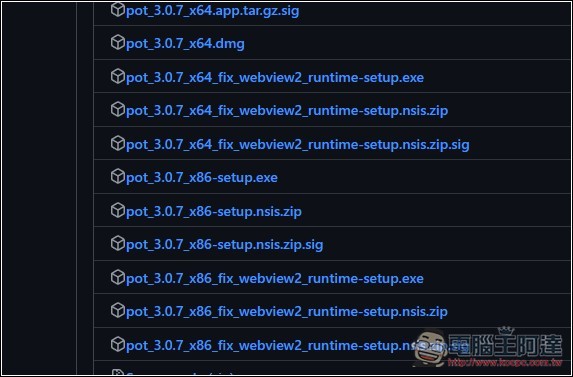573x377 pixels.
Task: Click package icon of x64_fix_webview2 setup.exe
Action: coord(118,76)
